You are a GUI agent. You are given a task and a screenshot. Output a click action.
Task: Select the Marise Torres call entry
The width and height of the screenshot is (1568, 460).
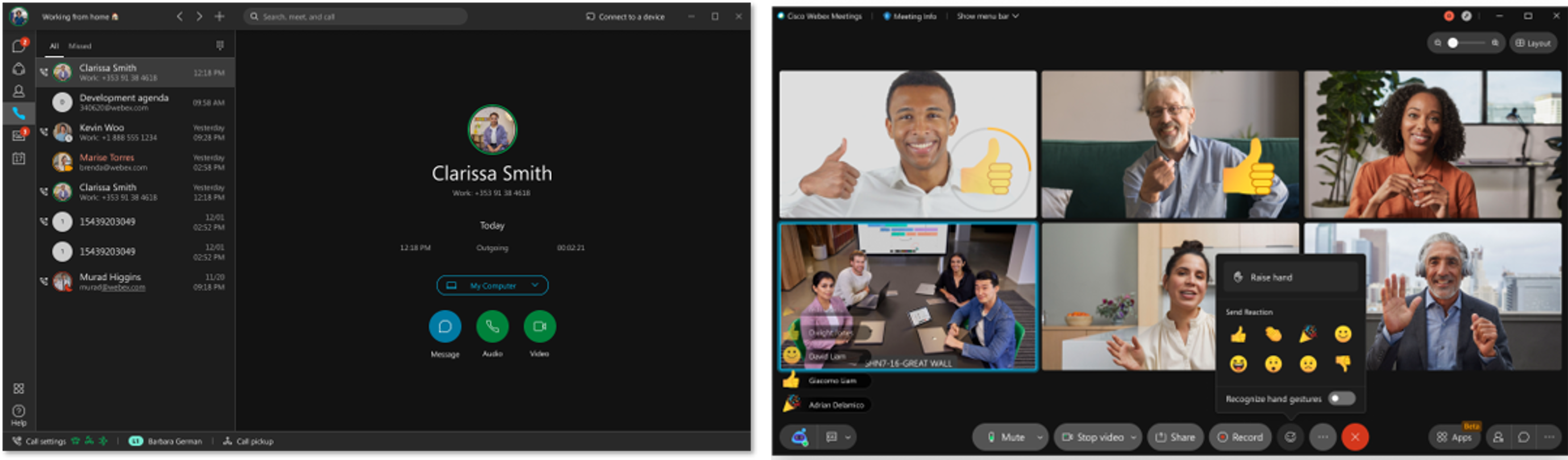pyautogui.click(x=135, y=162)
